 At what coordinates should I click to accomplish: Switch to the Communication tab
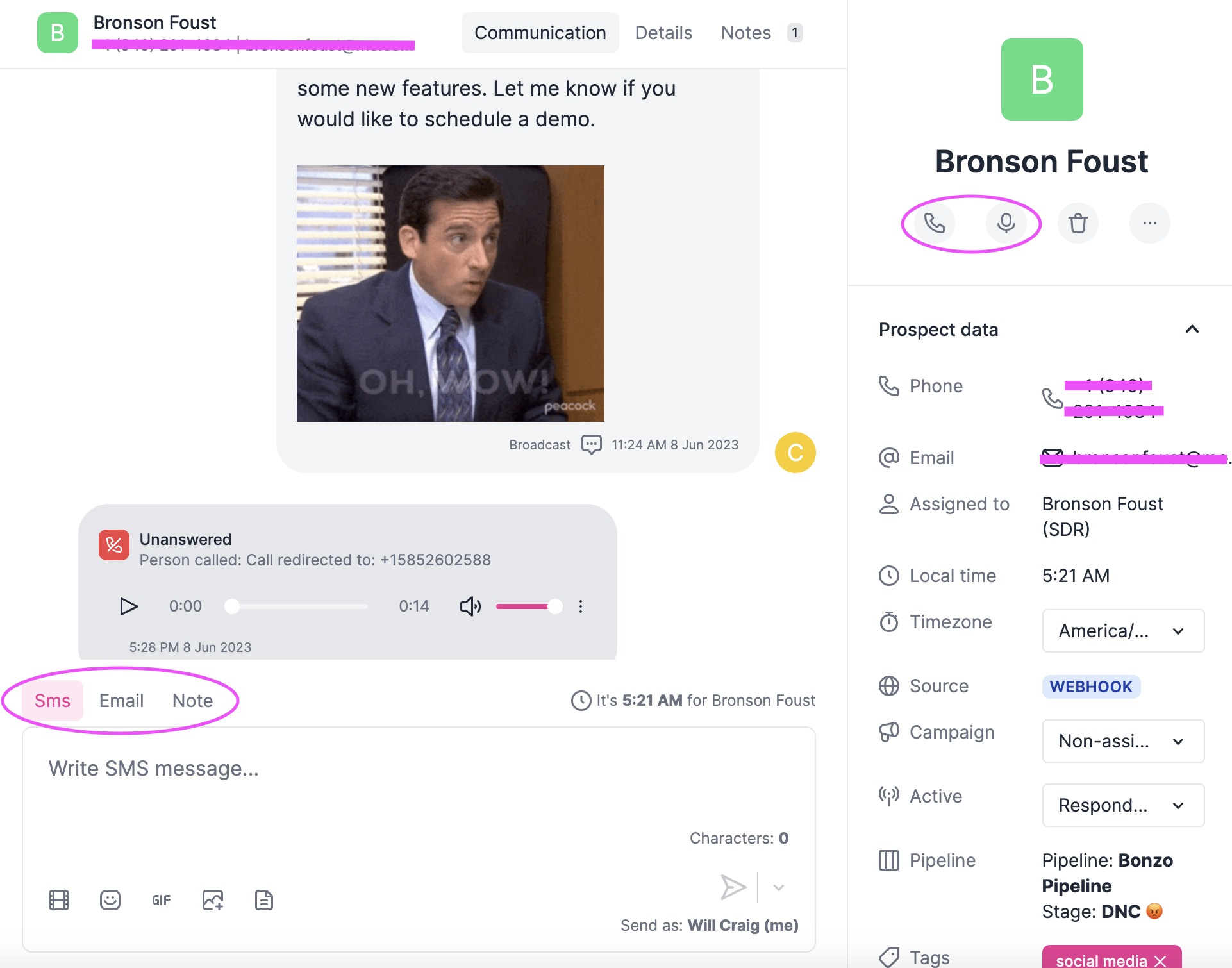[x=540, y=32]
